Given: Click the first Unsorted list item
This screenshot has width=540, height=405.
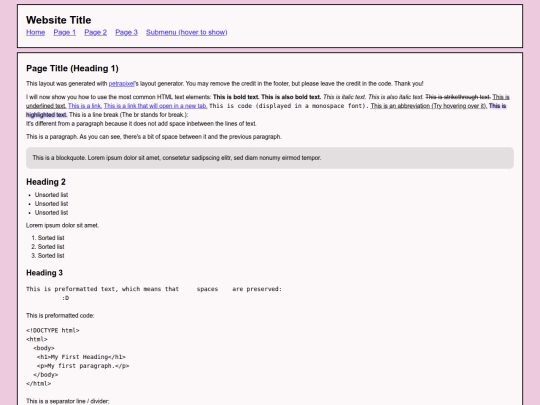Looking at the screenshot, I should [x=51, y=195].
